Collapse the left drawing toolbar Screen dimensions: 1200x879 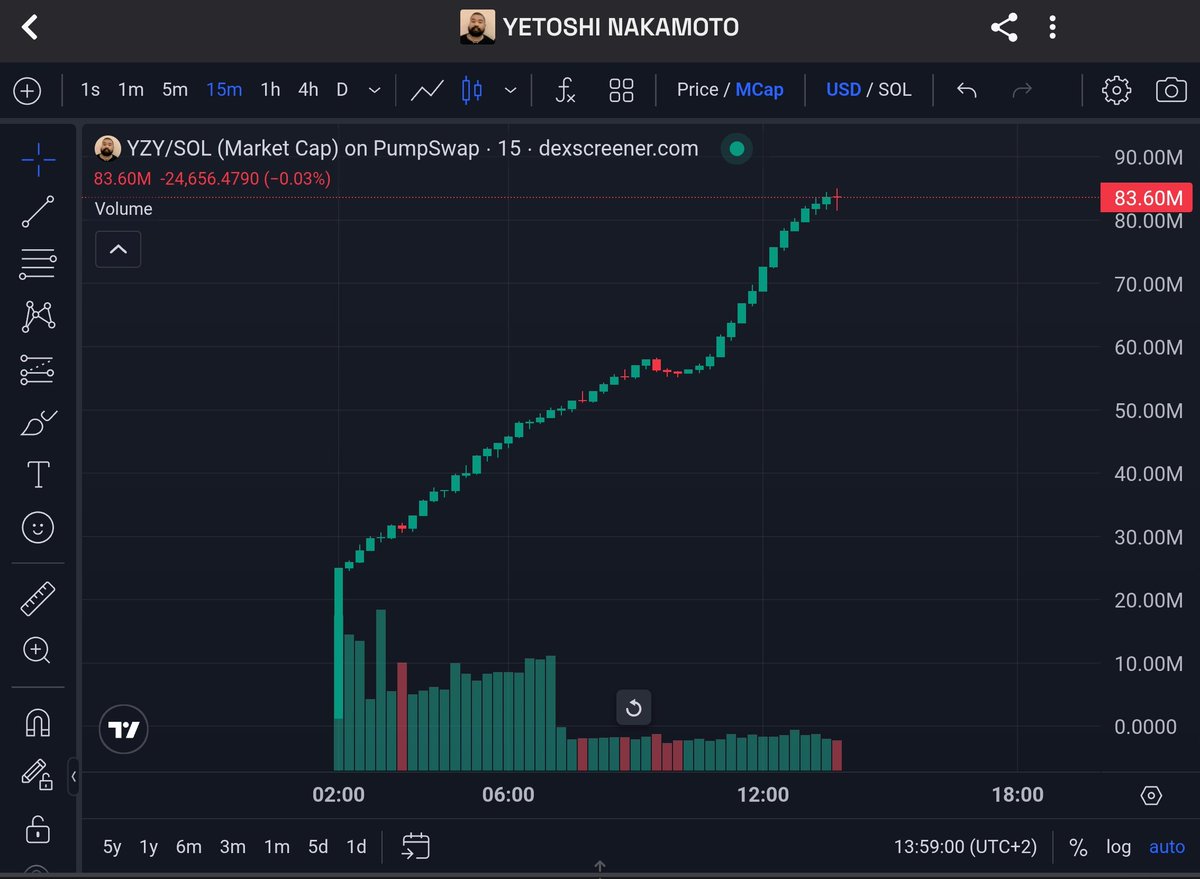(73, 775)
